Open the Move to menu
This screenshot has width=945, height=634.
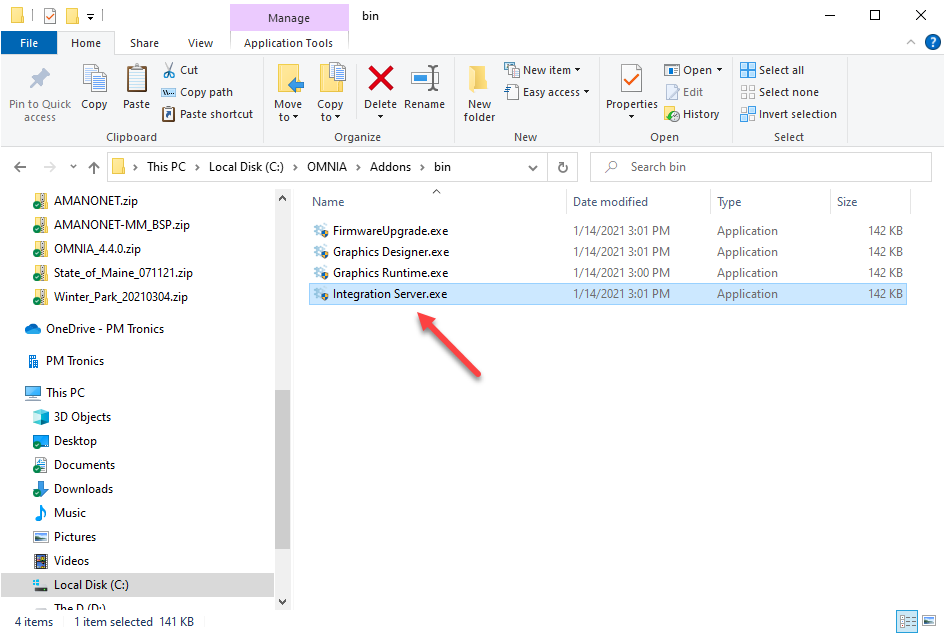pyautogui.click(x=288, y=93)
